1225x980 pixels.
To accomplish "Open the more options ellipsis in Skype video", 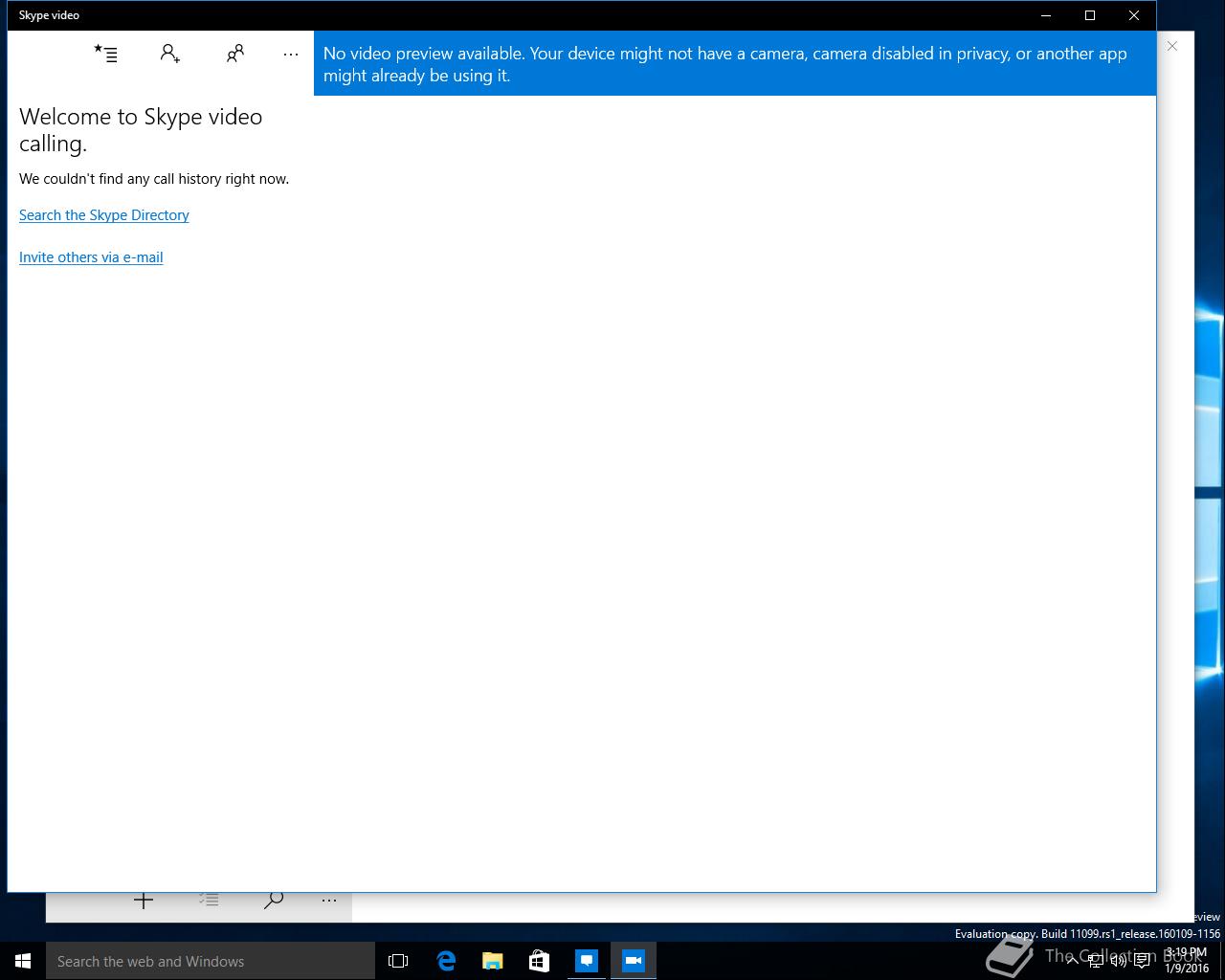I will pos(291,55).
